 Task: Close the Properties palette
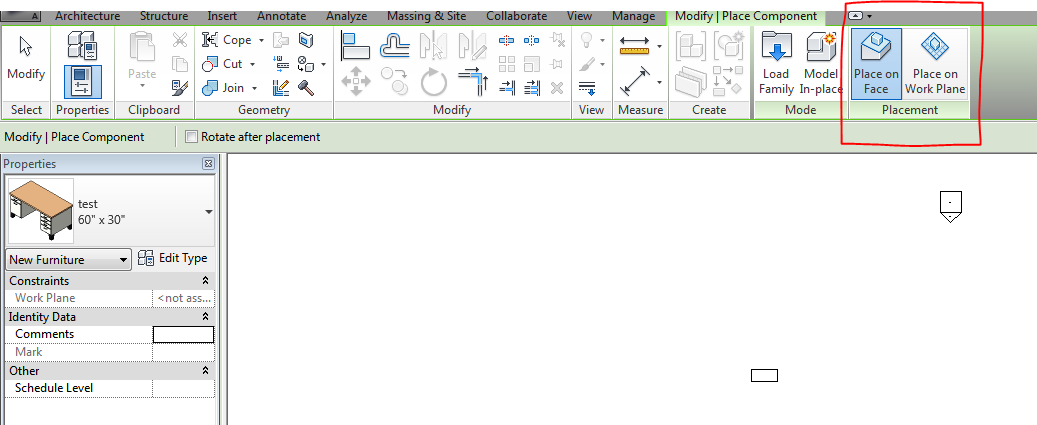(208, 164)
